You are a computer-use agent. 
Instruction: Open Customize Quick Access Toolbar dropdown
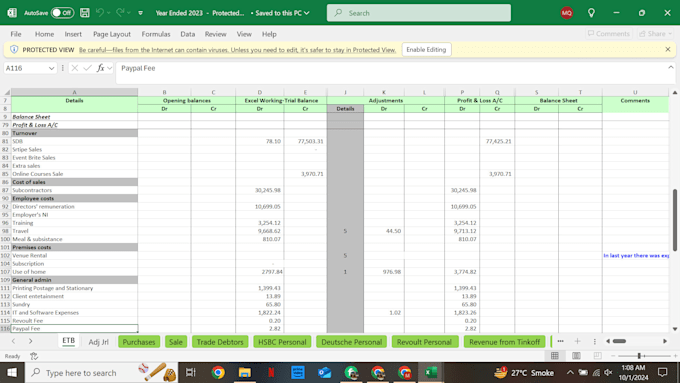pos(141,13)
